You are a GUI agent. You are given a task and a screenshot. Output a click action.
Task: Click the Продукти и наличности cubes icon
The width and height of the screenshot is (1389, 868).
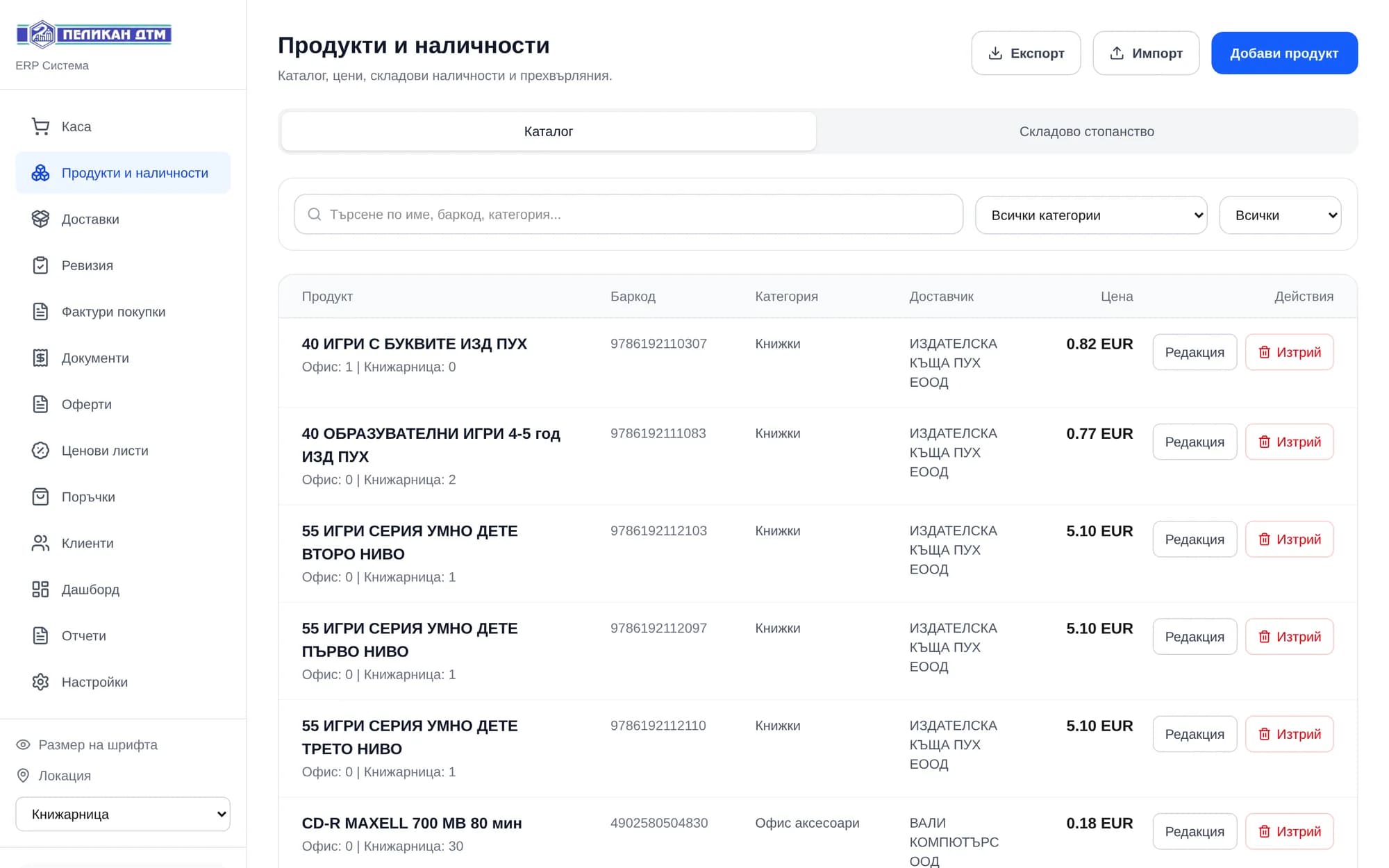[x=40, y=173]
